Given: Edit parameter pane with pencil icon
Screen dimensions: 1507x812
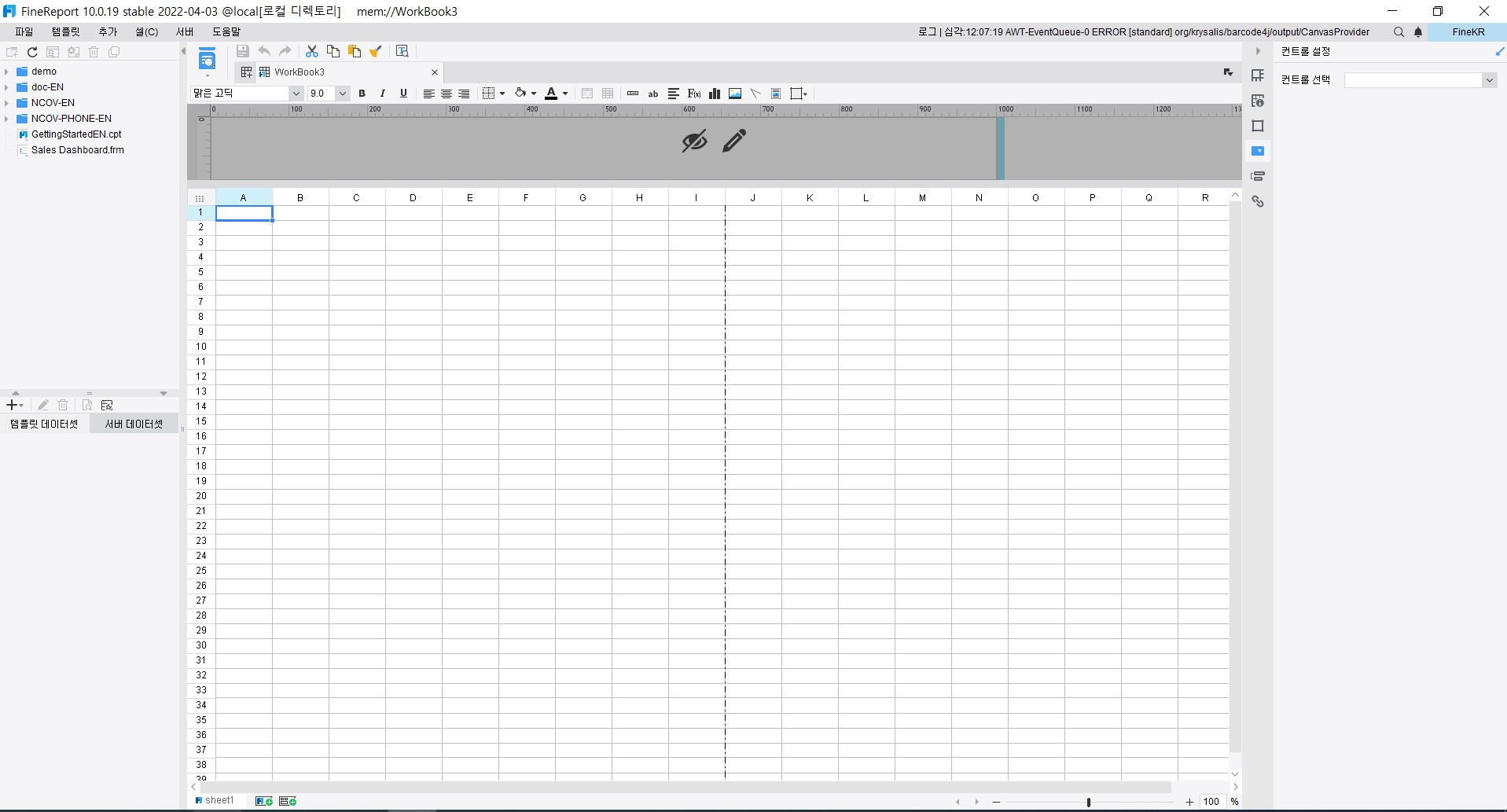Looking at the screenshot, I should (x=734, y=141).
